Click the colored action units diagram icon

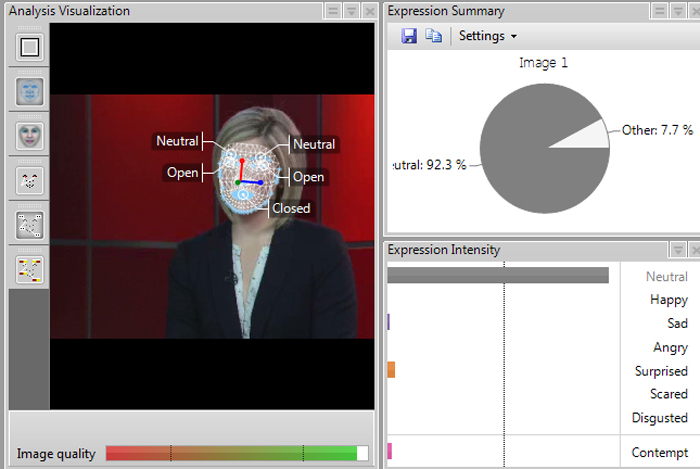[29, 269]
